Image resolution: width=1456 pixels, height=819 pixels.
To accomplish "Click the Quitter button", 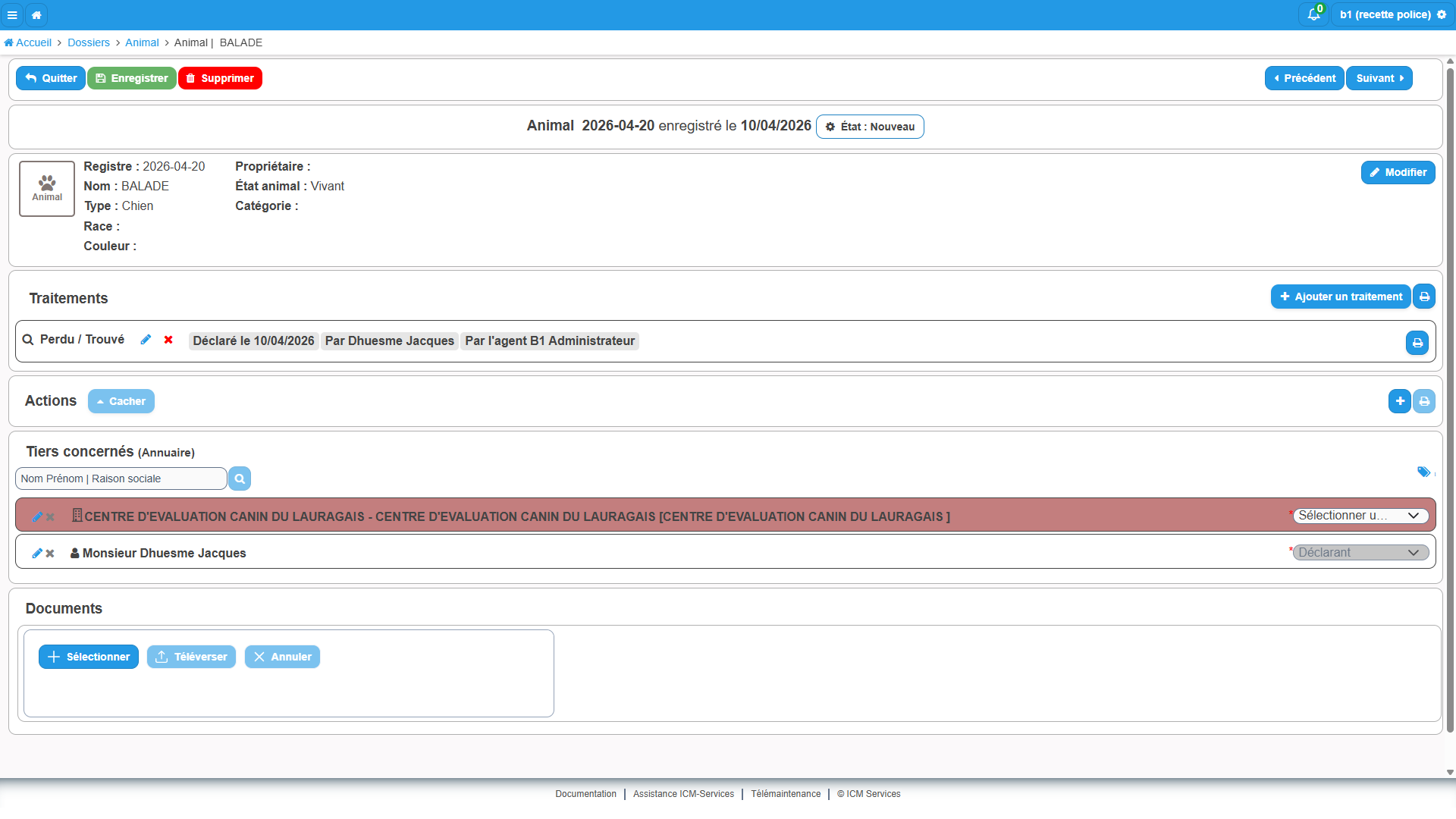I will pos(51,78).
